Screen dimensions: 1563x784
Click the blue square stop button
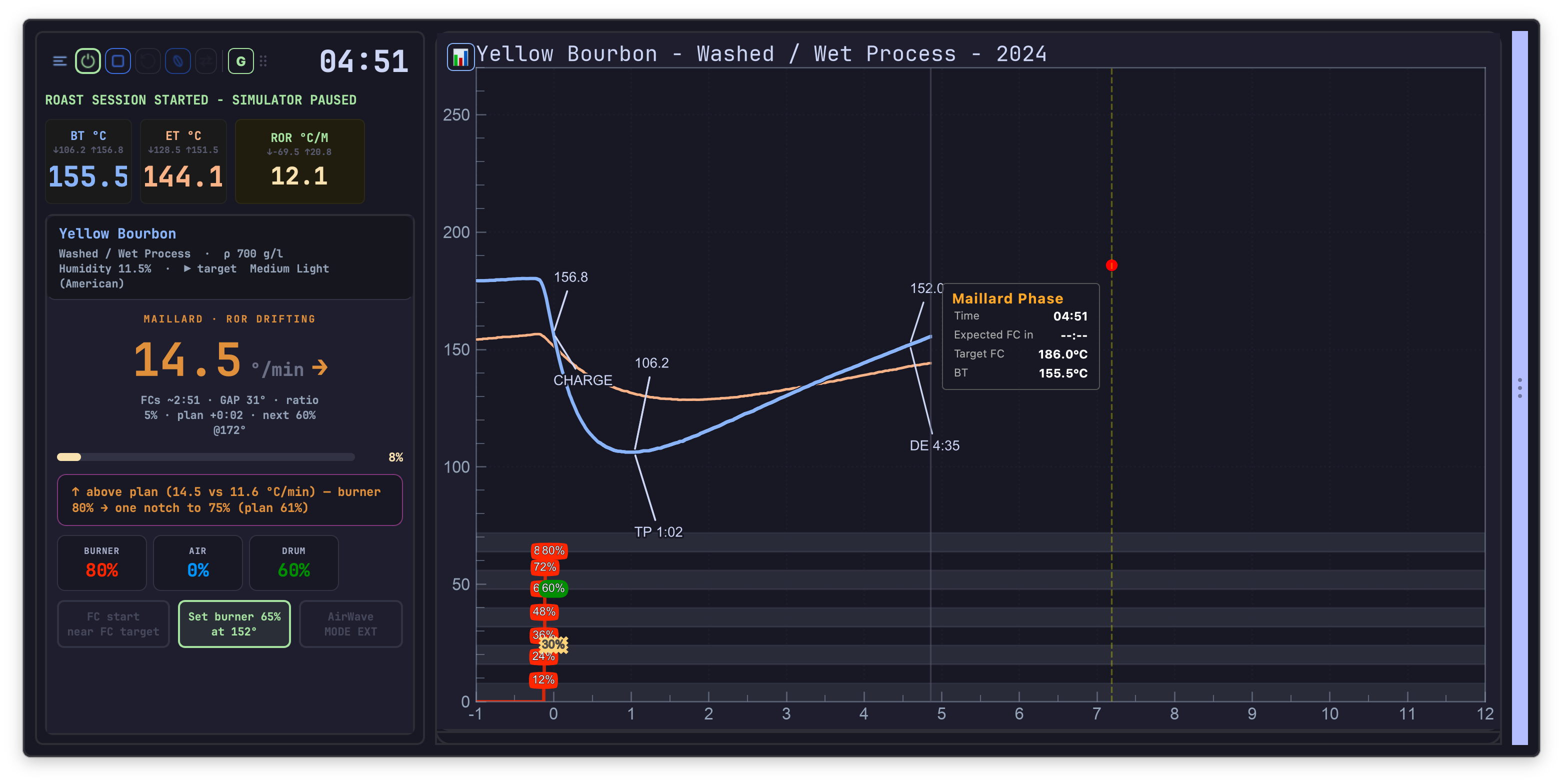117,60
